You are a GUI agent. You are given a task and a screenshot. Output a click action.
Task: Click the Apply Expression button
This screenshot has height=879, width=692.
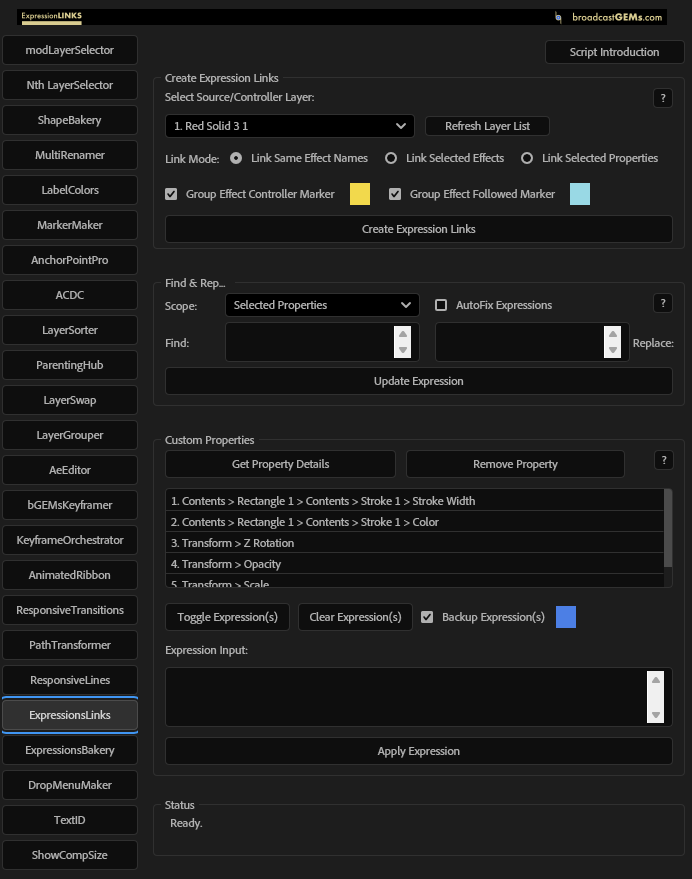pyautogui.click(x=419, y=751)
